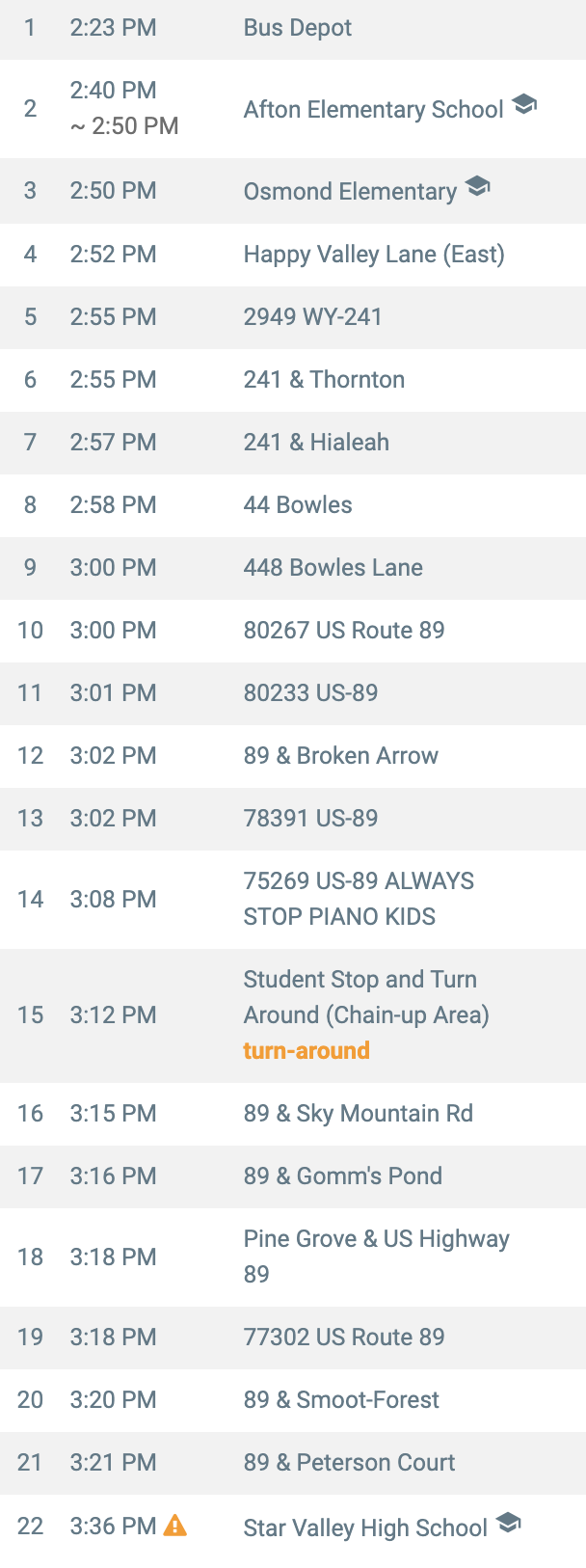Image resolution: width=586 pixels, height=1568 pixels.
Task: Select the 89 & Gomm's Pond stop
Action: click(342, 1176)
